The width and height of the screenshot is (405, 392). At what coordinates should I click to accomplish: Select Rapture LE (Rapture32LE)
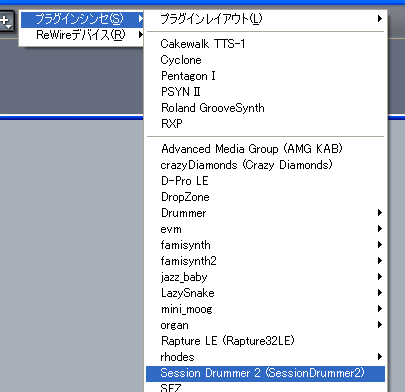265,341
